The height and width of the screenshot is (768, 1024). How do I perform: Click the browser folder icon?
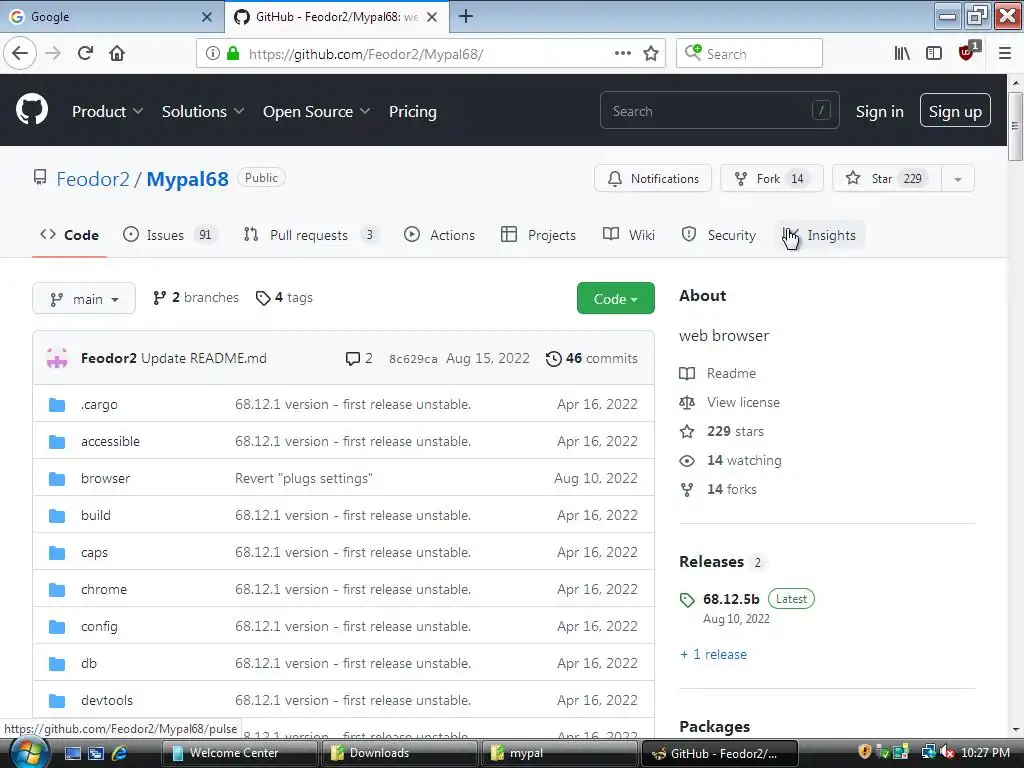coord(57,479)
